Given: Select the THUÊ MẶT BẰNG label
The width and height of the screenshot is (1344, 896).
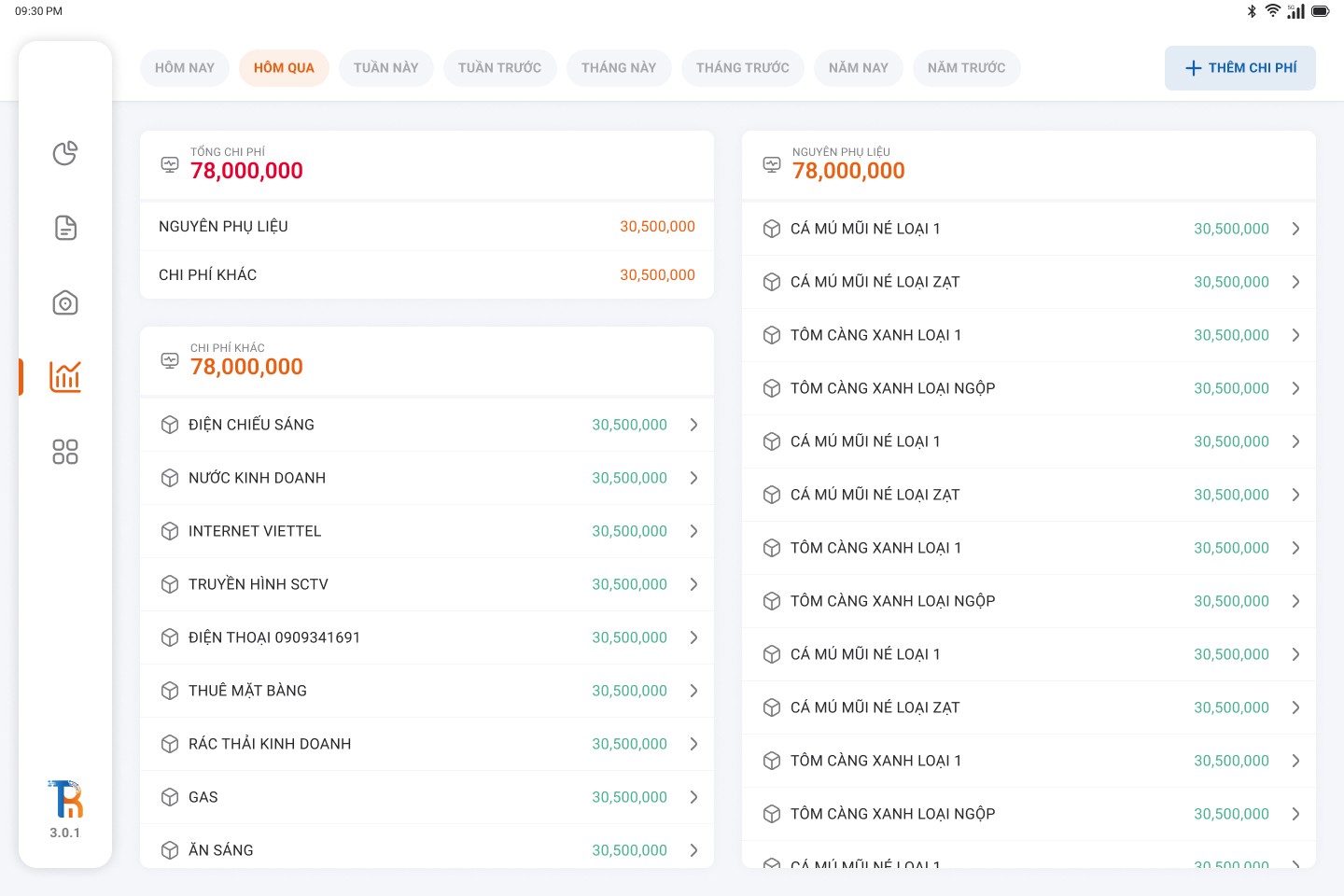Looking at the screenshot, I should click(x=247, y=691).
